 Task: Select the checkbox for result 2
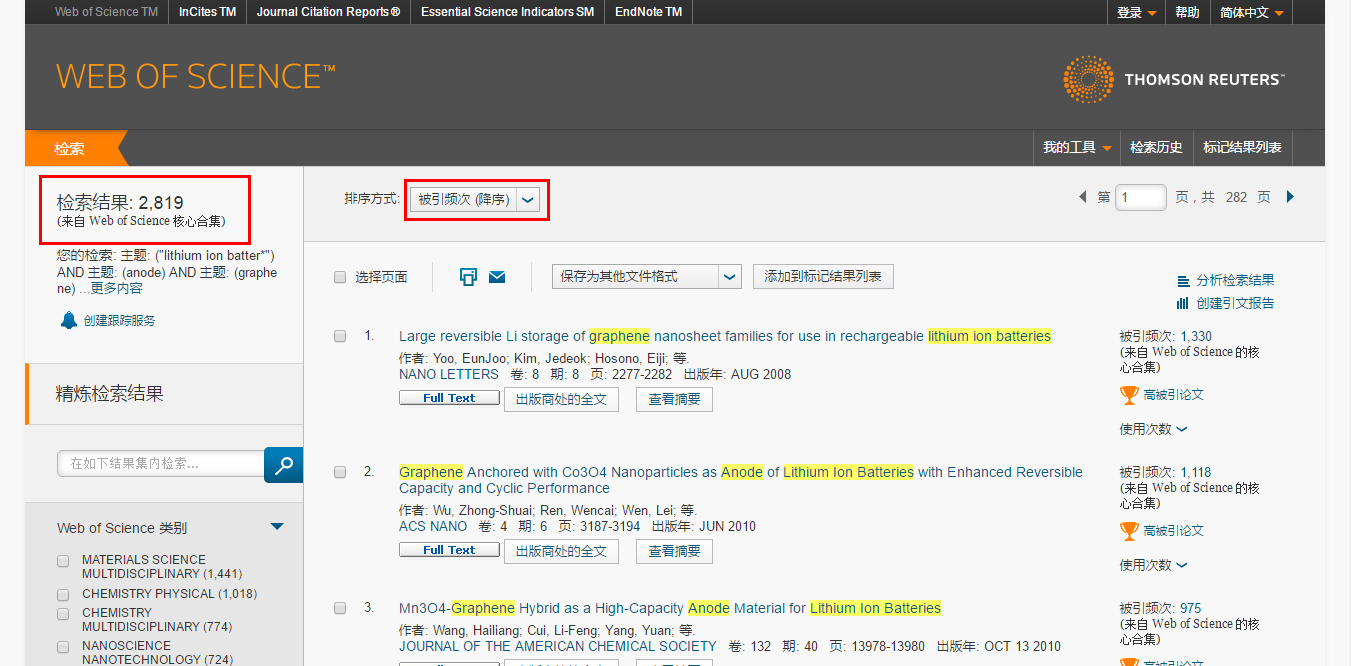click(339, 472)
